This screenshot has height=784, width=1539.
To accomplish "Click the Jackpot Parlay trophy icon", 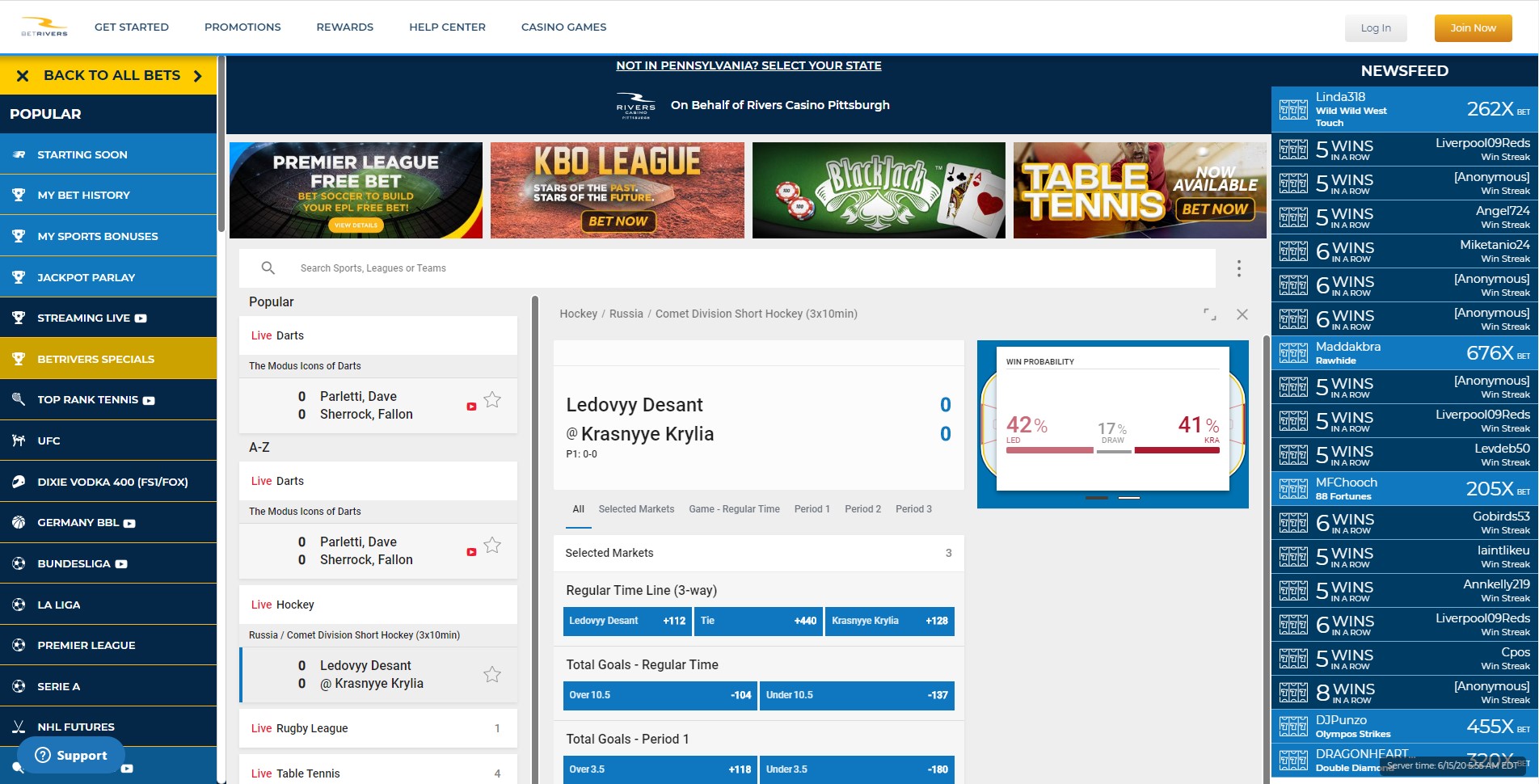I will (x=19, y=277).
